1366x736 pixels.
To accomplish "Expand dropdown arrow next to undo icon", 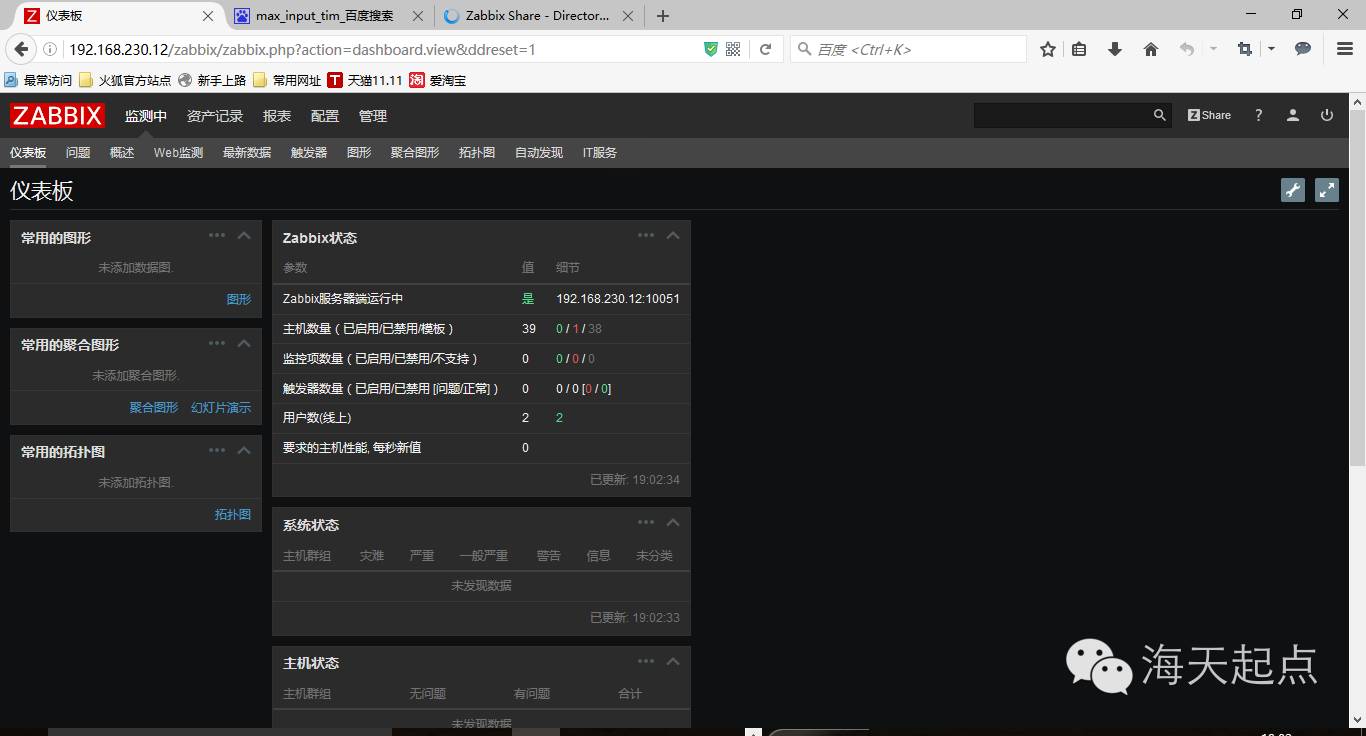I will point(1213,49).
